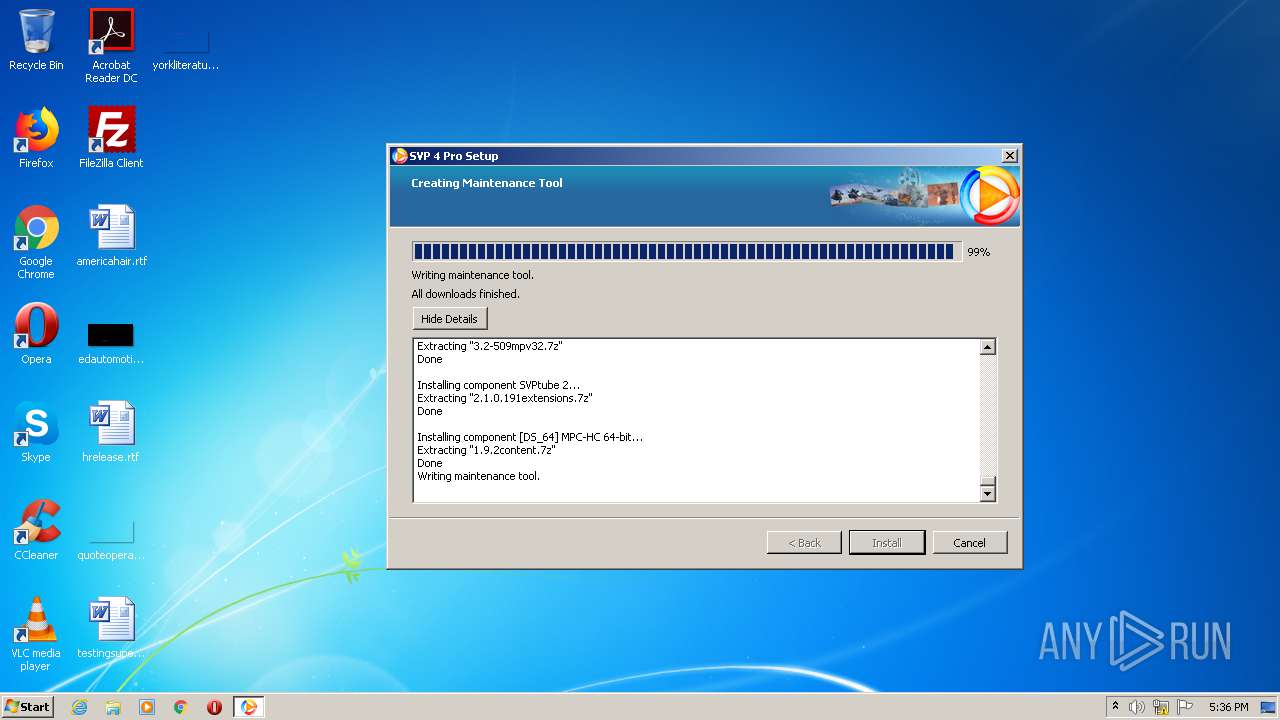Viewport: 1280px width, 720px height.
Task: Click the Hide Details button
Action: pyautogui.click(x=449, y=319)
